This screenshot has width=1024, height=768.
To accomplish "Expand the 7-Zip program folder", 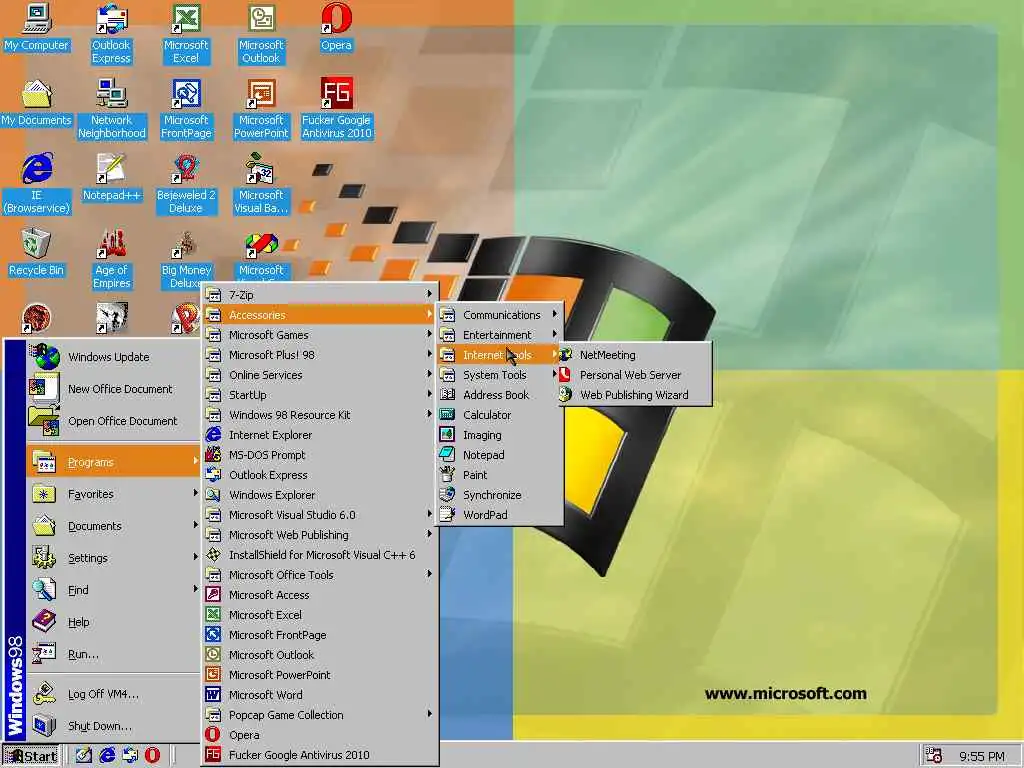I will pos(319,295).
